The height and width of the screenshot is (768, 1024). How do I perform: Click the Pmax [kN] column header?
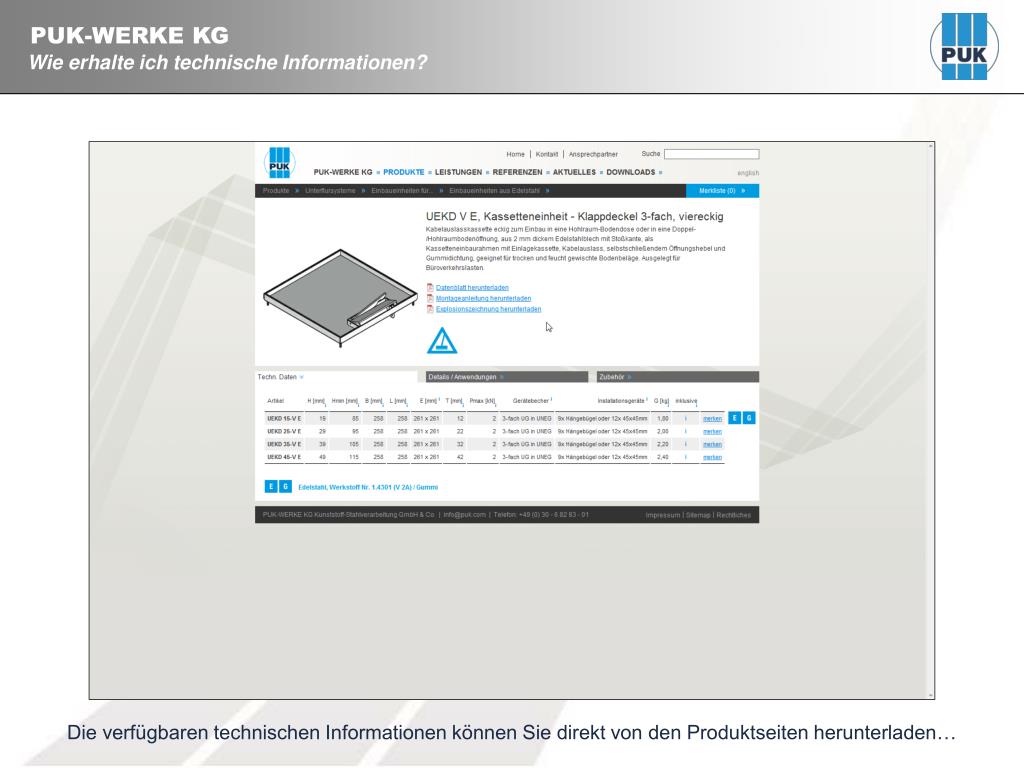pyautogui.click(x=483, y=401)
